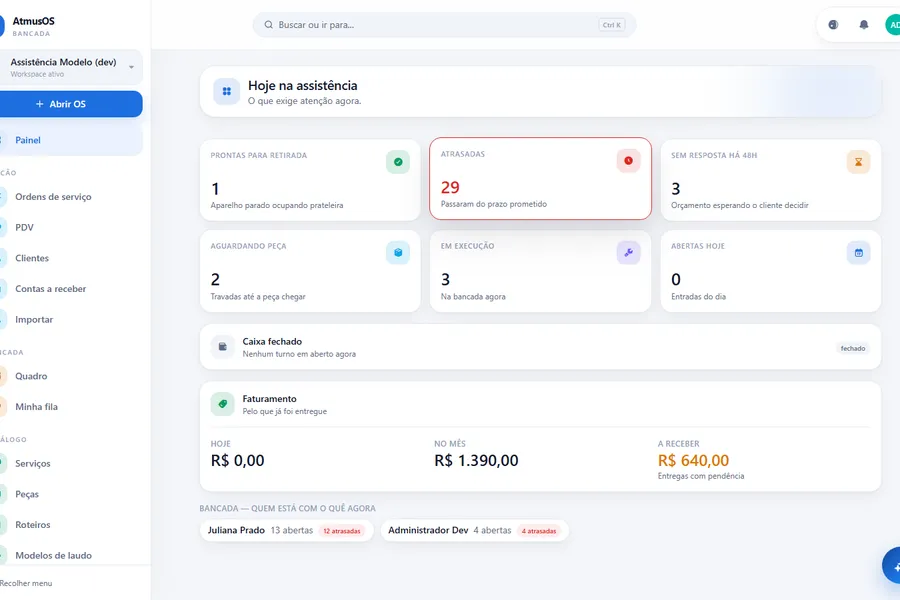Open the user avatar menu
The width and height of the screenshot is (900, 600).
(893, 25)
